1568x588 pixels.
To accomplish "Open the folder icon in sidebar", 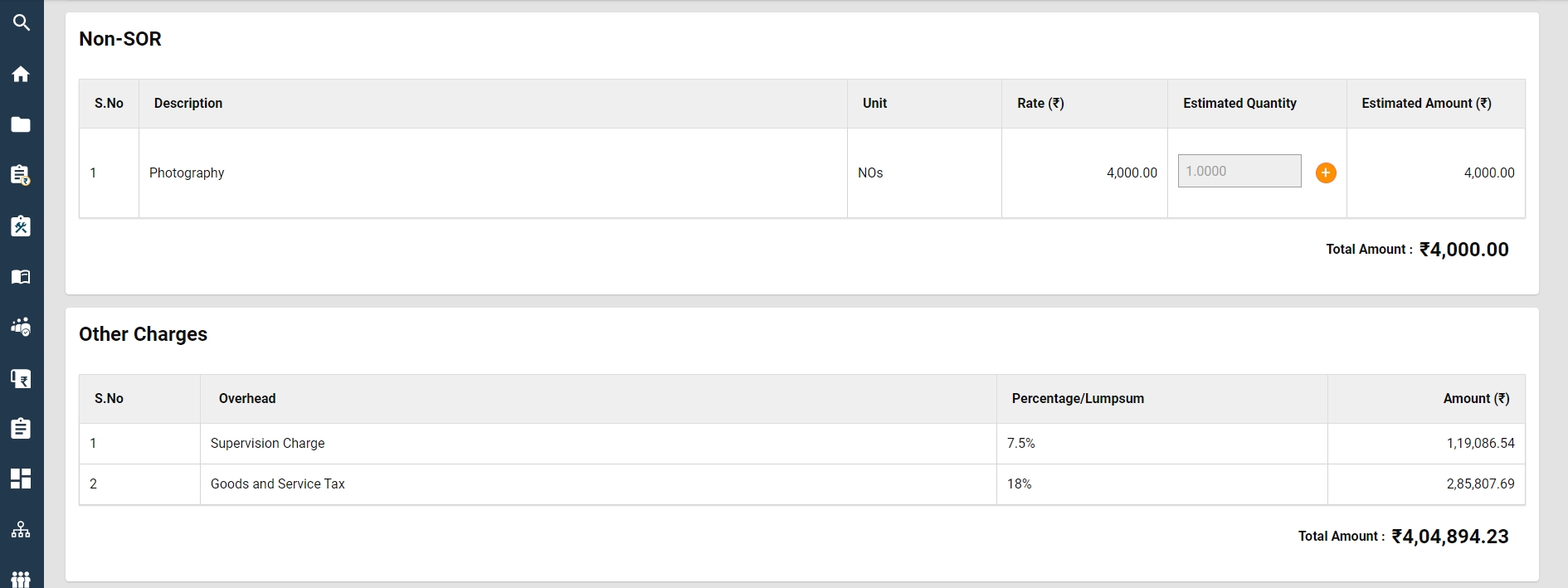I will click(x=22, y=125).
